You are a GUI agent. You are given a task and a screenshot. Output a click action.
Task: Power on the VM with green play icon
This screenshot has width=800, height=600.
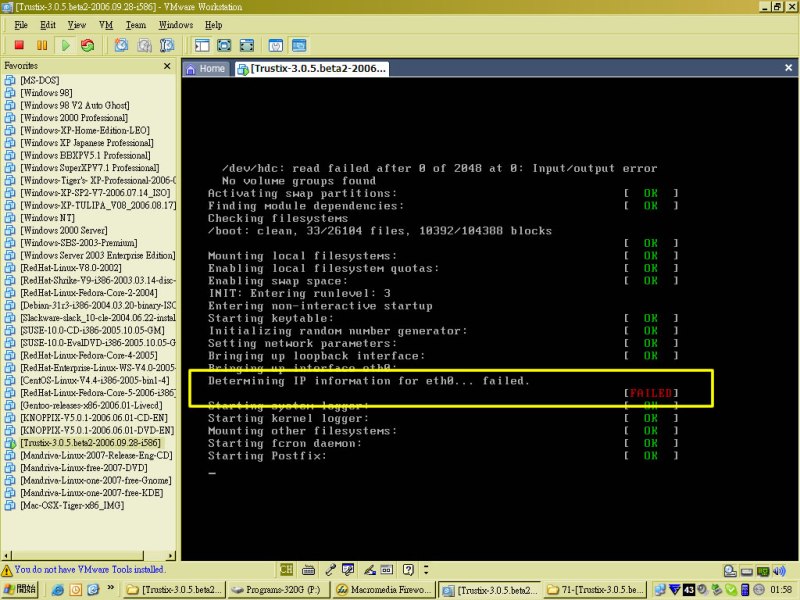click(x=65, y=45)
